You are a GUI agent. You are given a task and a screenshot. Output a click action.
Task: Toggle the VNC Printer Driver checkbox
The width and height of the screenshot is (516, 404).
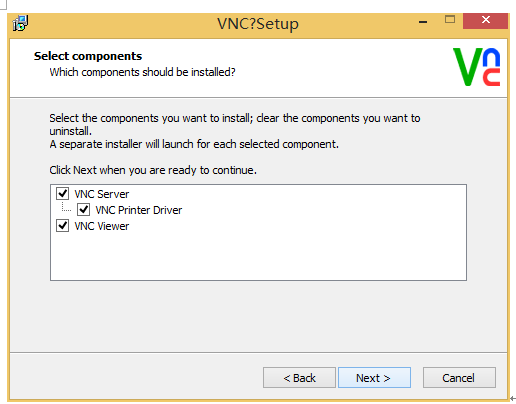click(83, 210)
